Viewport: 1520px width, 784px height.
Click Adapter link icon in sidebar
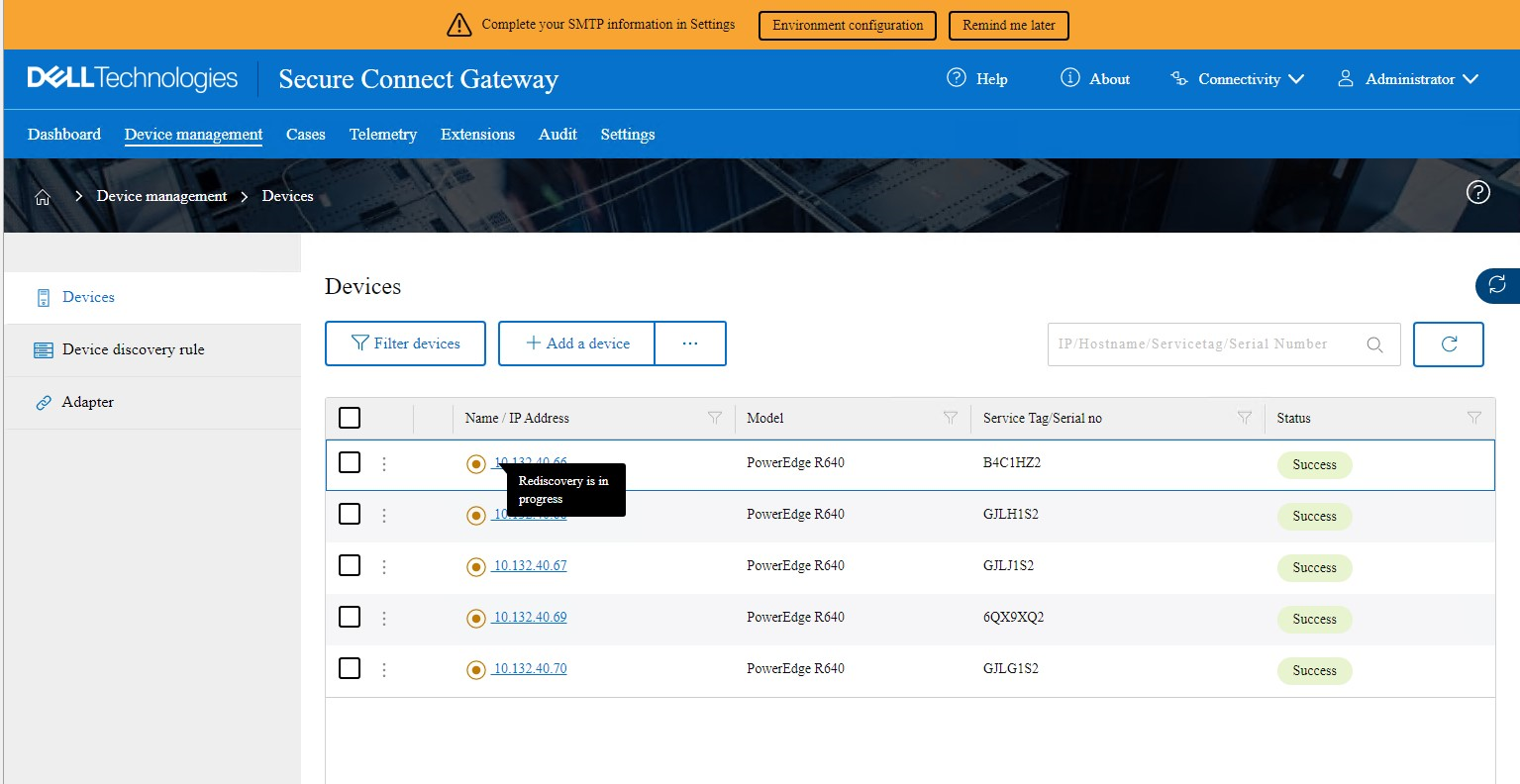pos(44,403)
